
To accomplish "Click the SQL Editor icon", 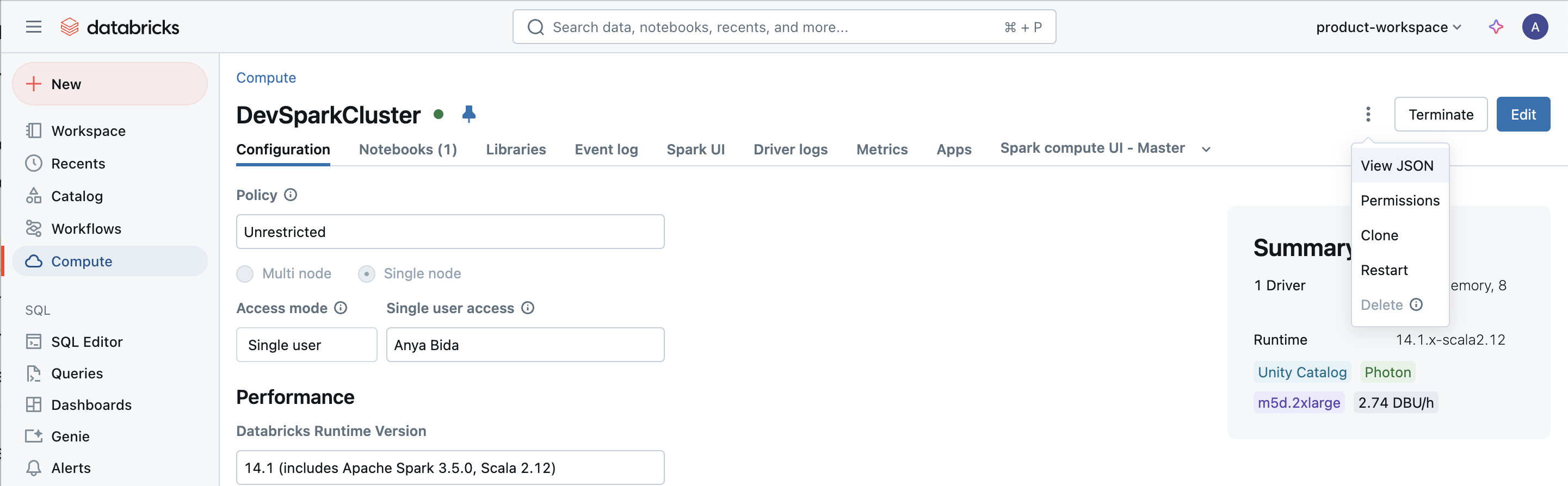I will click(34, 342).
